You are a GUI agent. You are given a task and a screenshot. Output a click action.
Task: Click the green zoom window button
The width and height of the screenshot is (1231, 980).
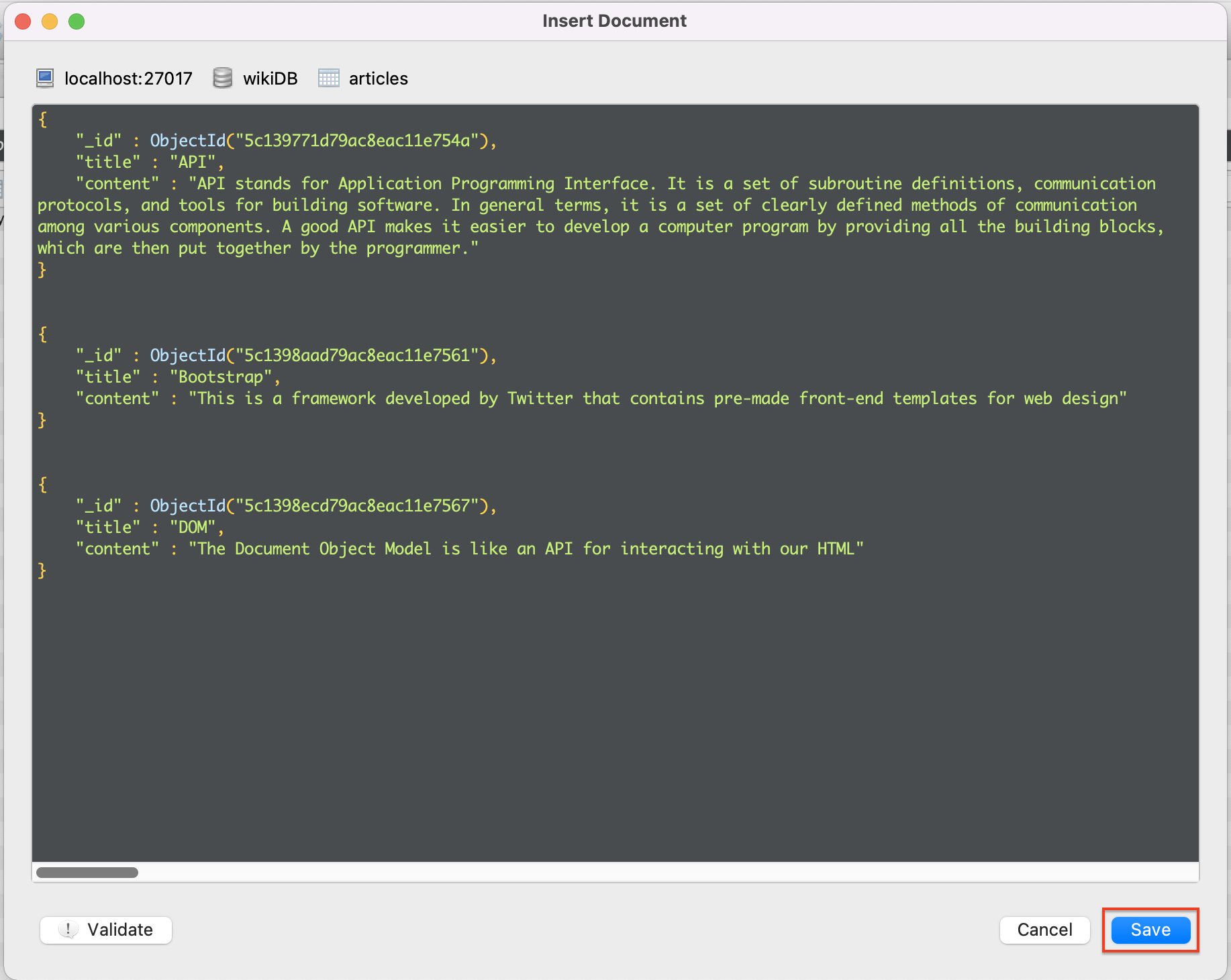click(77, 21)
